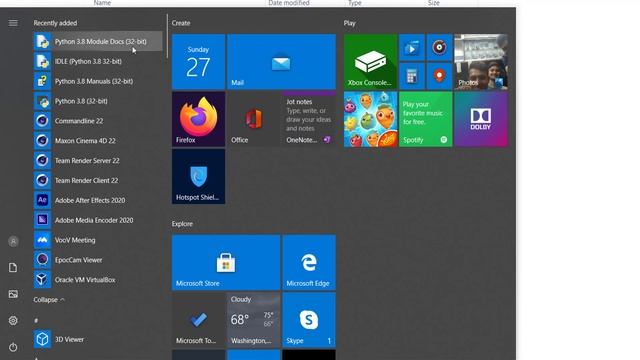Open the Xbox Console Companion tile
Screen dimensions: 640x360
click(370, 62)
